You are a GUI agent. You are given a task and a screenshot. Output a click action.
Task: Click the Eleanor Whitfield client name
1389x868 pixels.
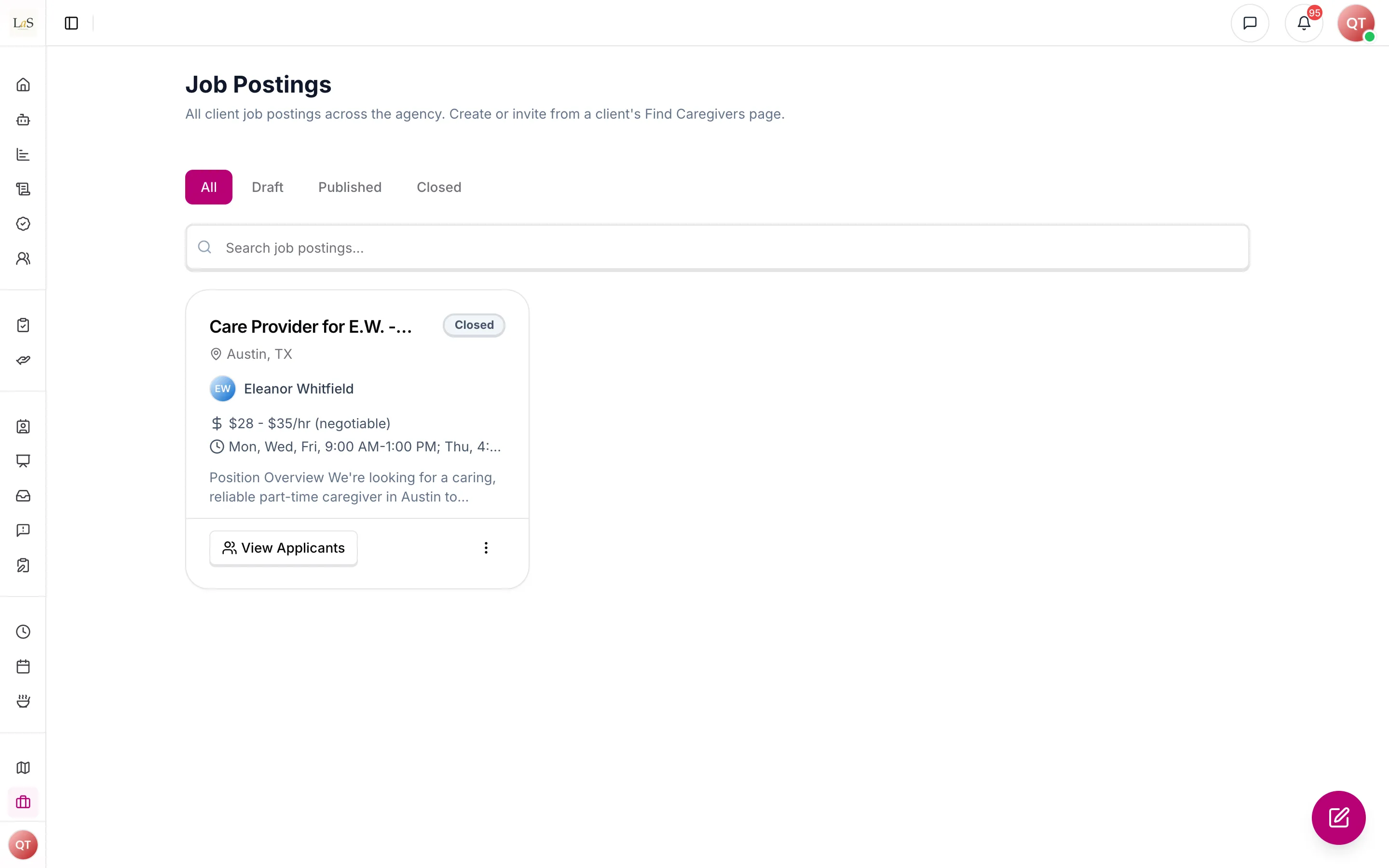pos(299,389)
